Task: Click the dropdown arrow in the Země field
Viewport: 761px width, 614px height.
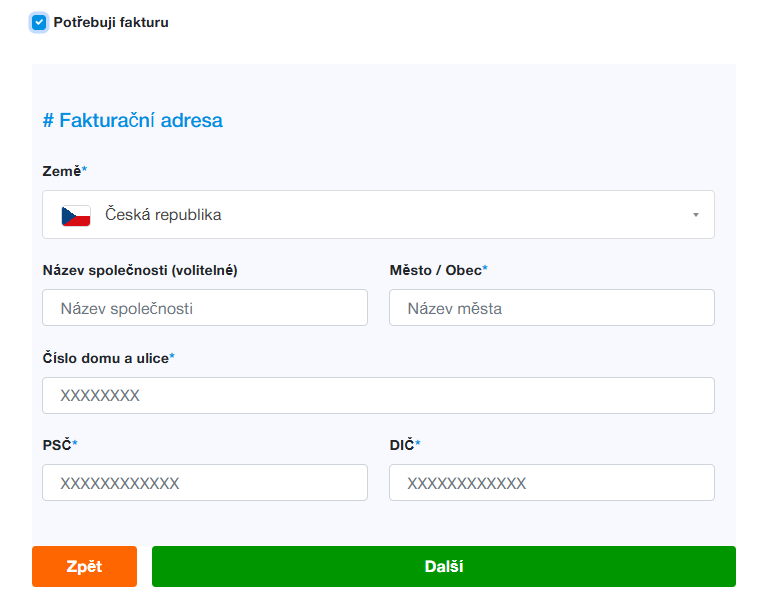Action: pyautogui.click(x=695, y=215)
